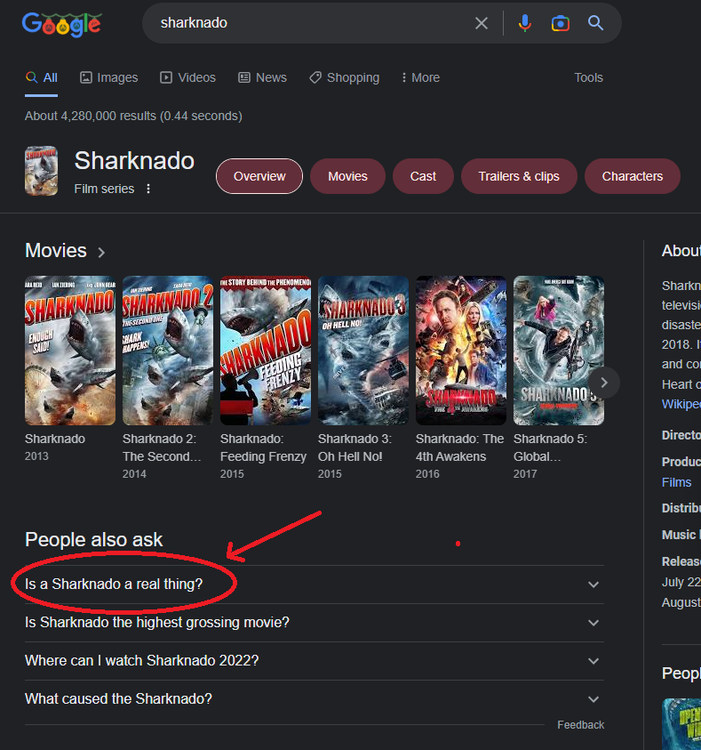Viewport: 701px width, 750px height.
Task: Click the 'People also ask' heading
Action: point(94,540)
